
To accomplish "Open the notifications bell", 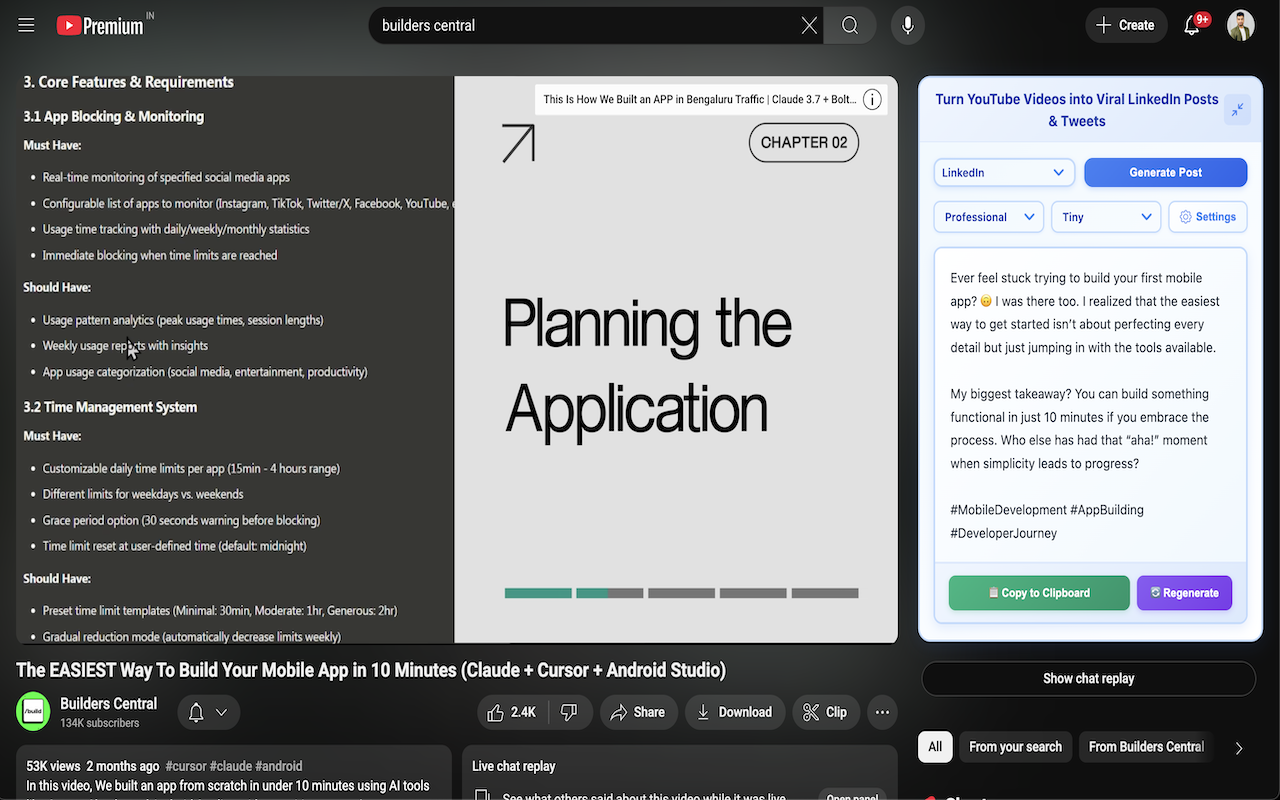I will [1192, 25].
